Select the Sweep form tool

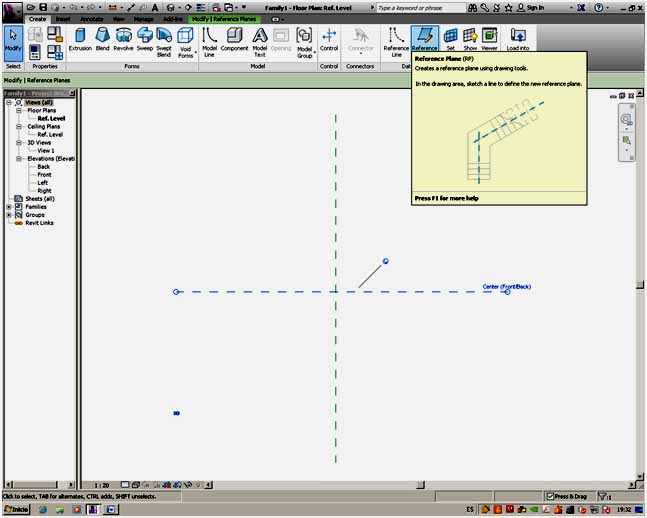(x=143, y=39)
